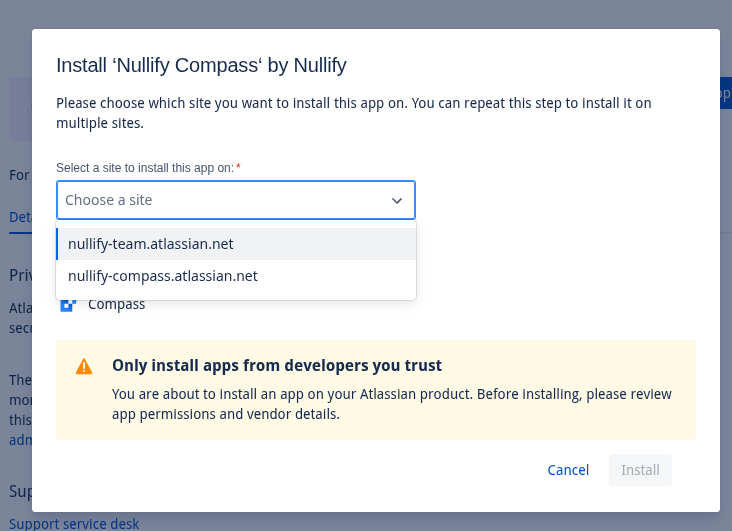Screen dimensions: 732x531
Task: Click the greyed-out Install button
Action: [640, 470]
